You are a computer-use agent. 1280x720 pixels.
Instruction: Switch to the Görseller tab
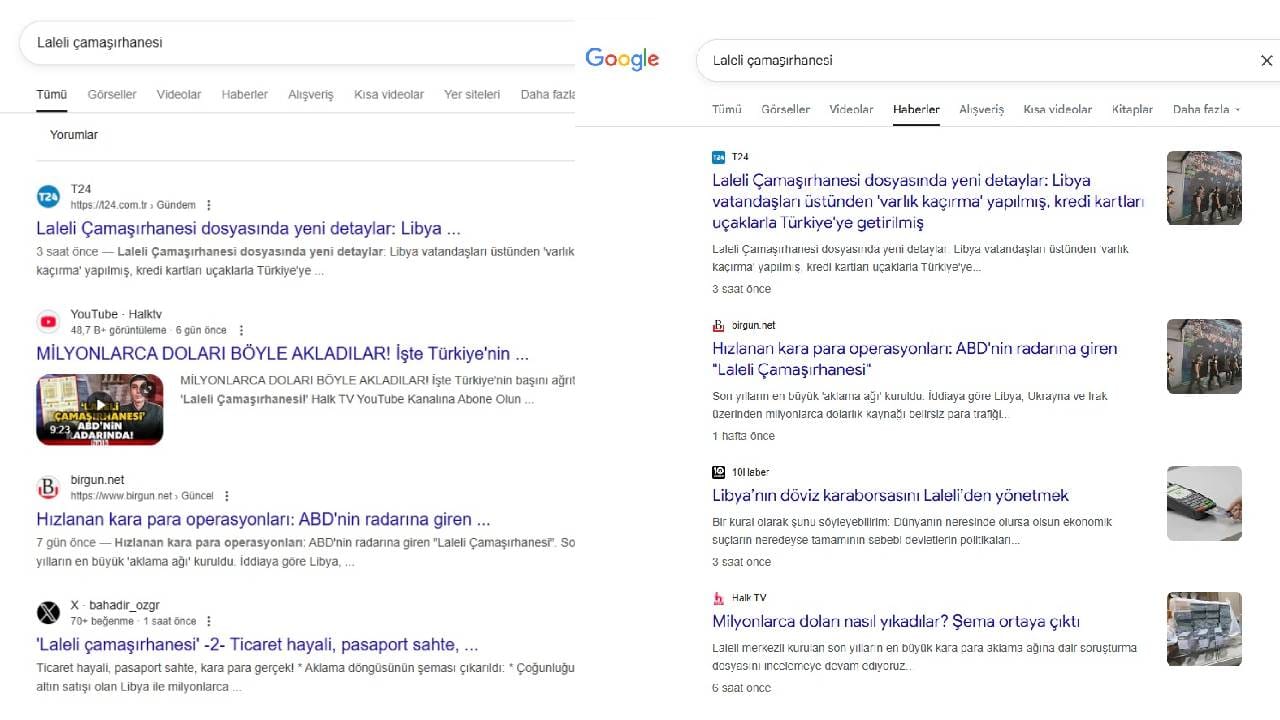point(111,94)
